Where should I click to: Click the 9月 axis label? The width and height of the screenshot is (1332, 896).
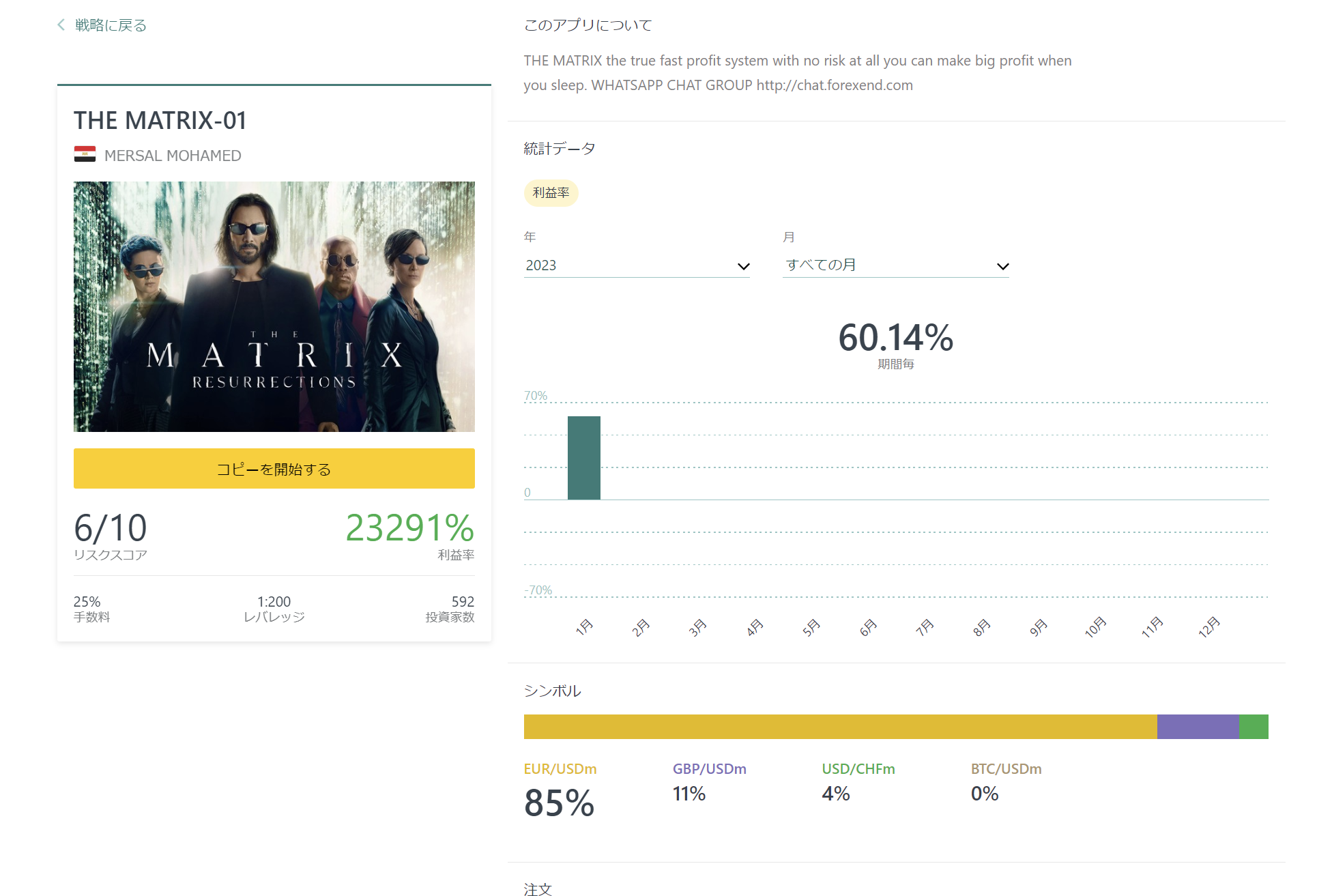pyautogui.click(x=1039, y=627)
